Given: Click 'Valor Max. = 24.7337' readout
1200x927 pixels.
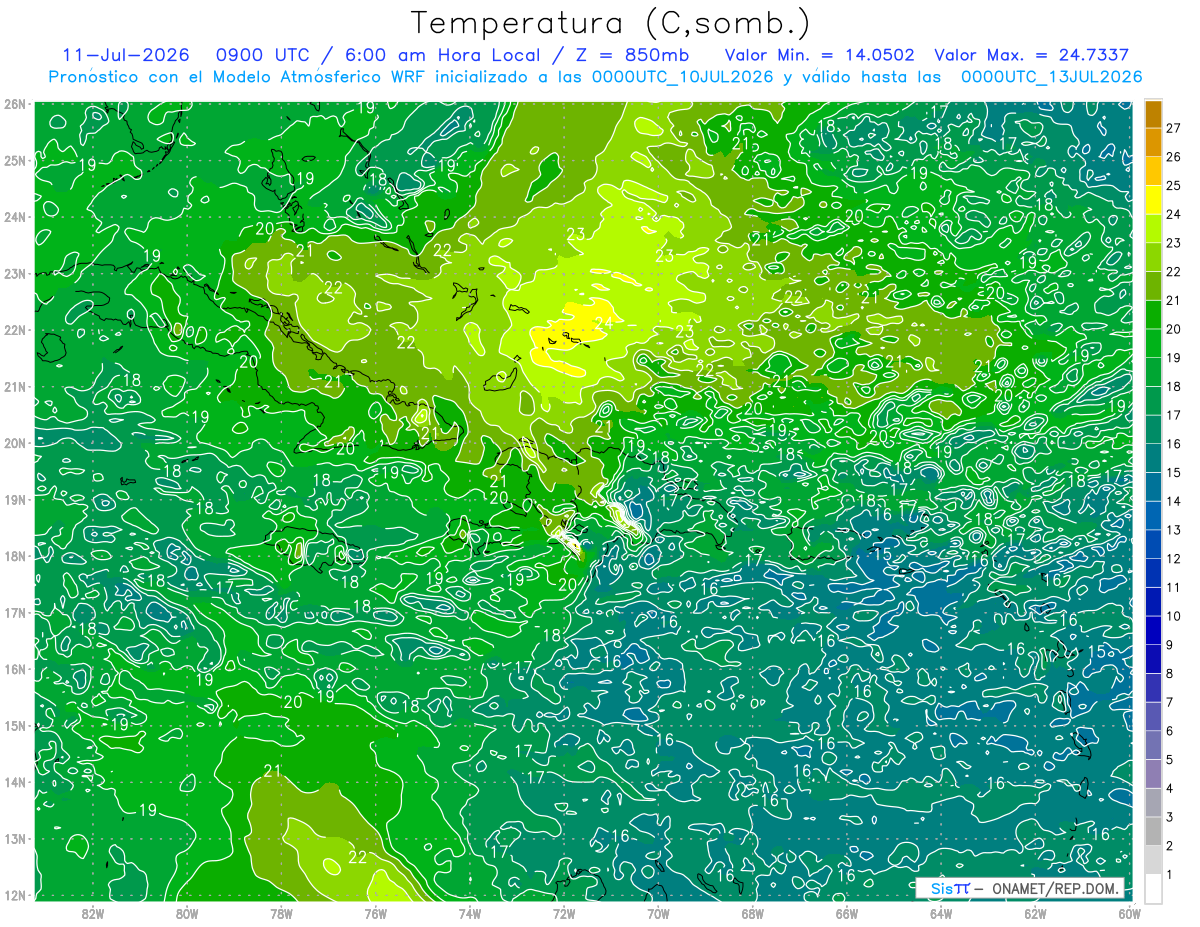Looking at the screenshot, I should click(1032, 55).
